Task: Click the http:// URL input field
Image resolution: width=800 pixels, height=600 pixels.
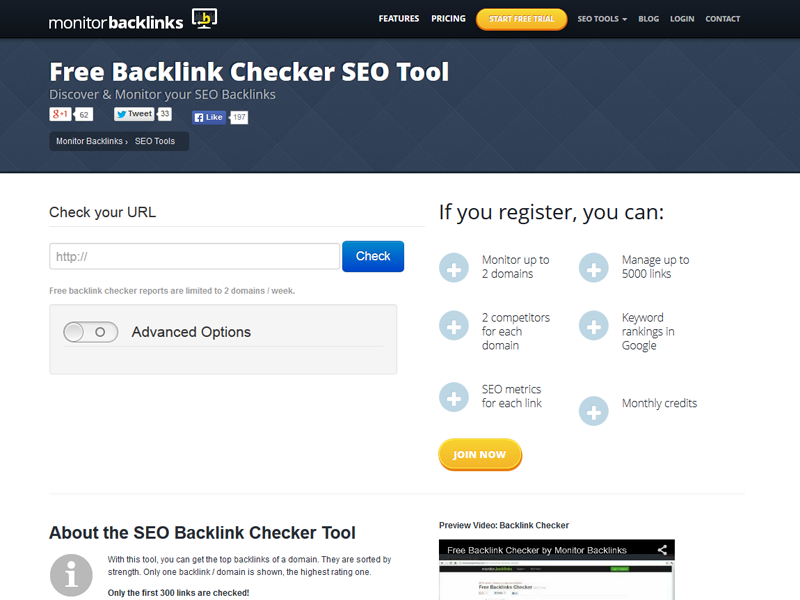Action: point(194,256)
